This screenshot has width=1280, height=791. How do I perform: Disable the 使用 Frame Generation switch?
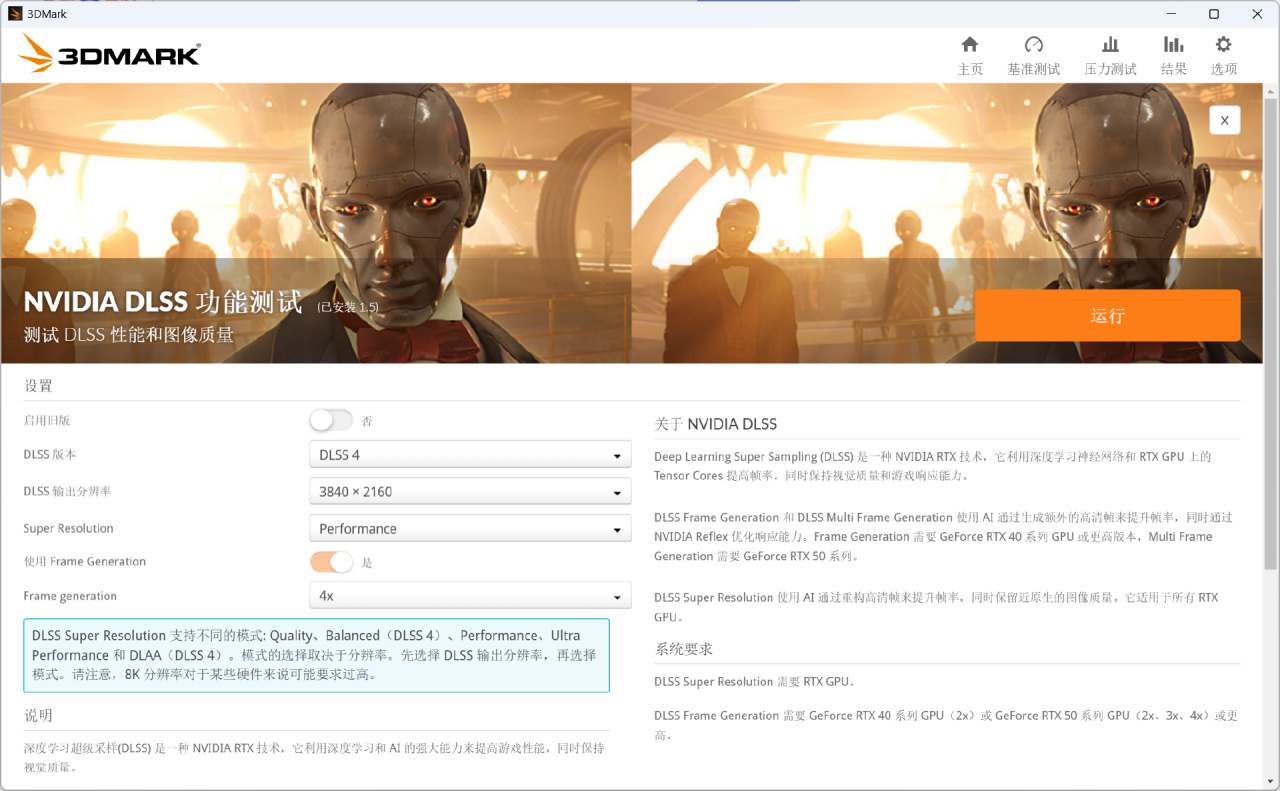coord(331,562)
